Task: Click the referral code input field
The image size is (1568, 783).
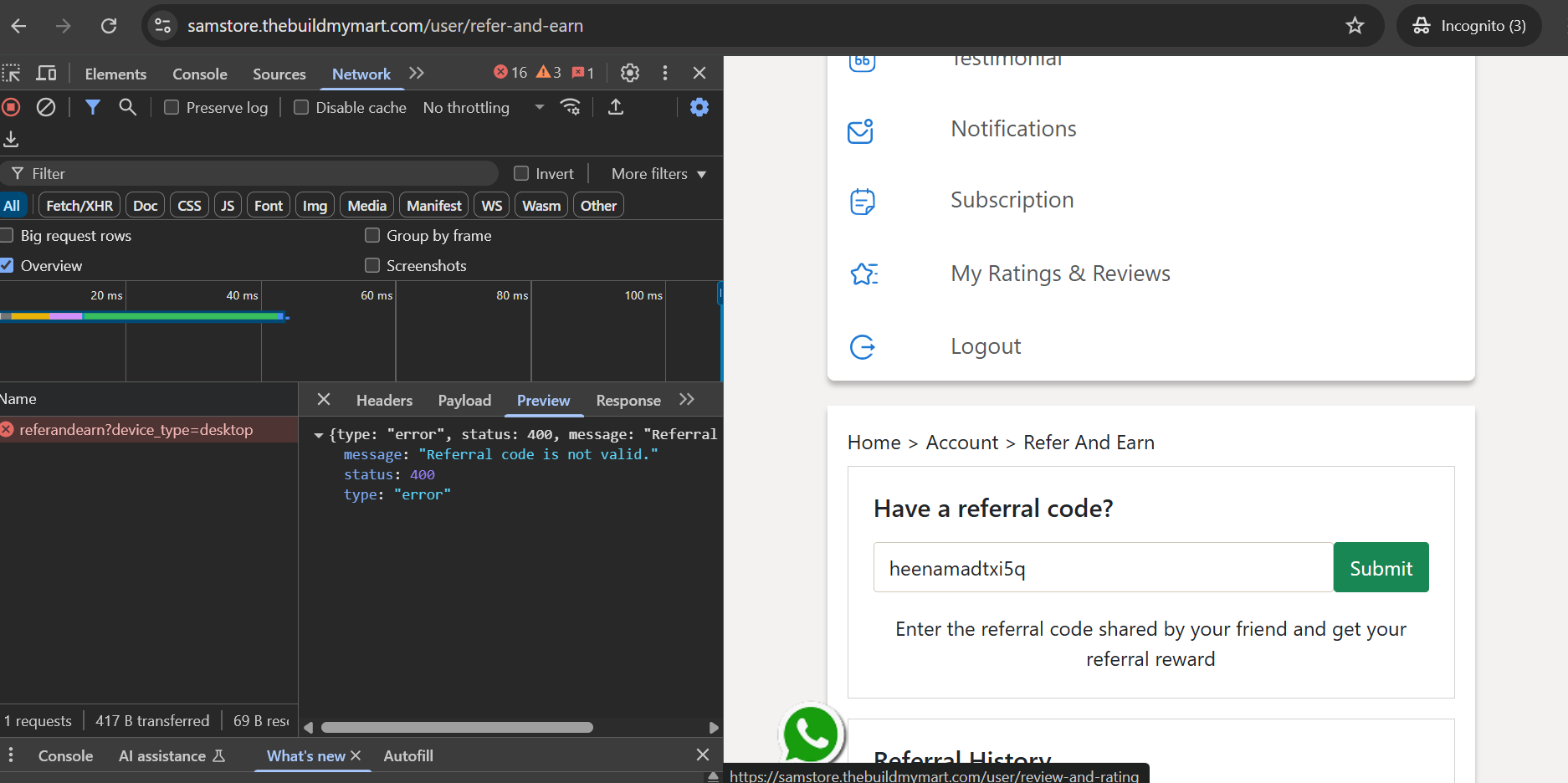Action: [x=1103, y=568]
